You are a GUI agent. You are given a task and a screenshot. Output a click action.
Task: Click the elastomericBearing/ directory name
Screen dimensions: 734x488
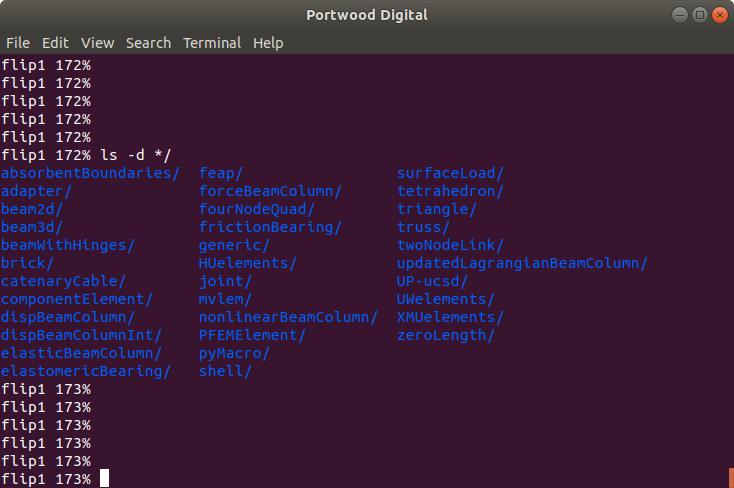[86, 371]
